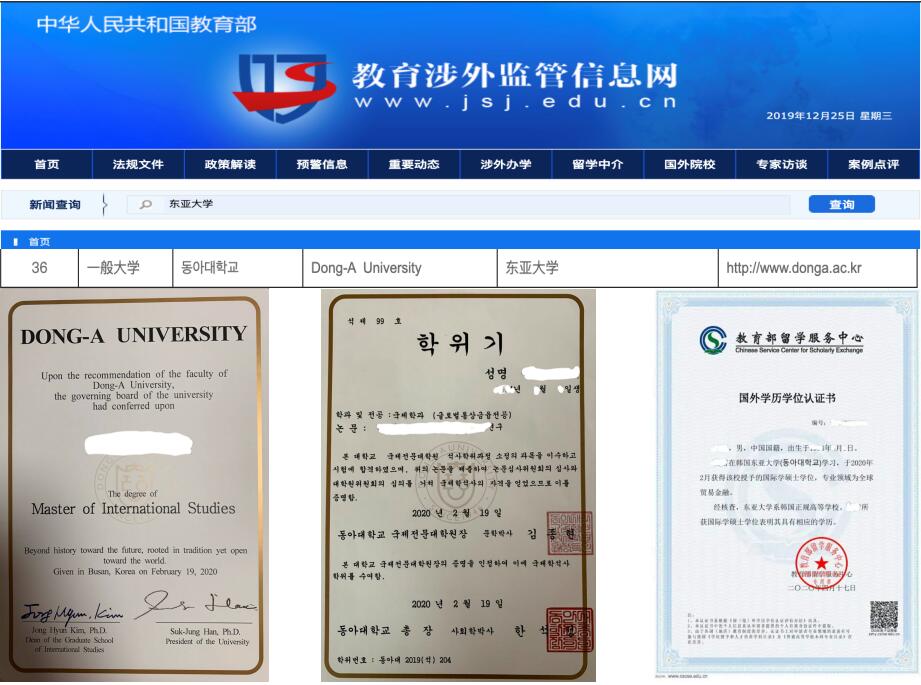921x685 pixels.
Task: Open the 案例点评 menu item
Action: 873,164
